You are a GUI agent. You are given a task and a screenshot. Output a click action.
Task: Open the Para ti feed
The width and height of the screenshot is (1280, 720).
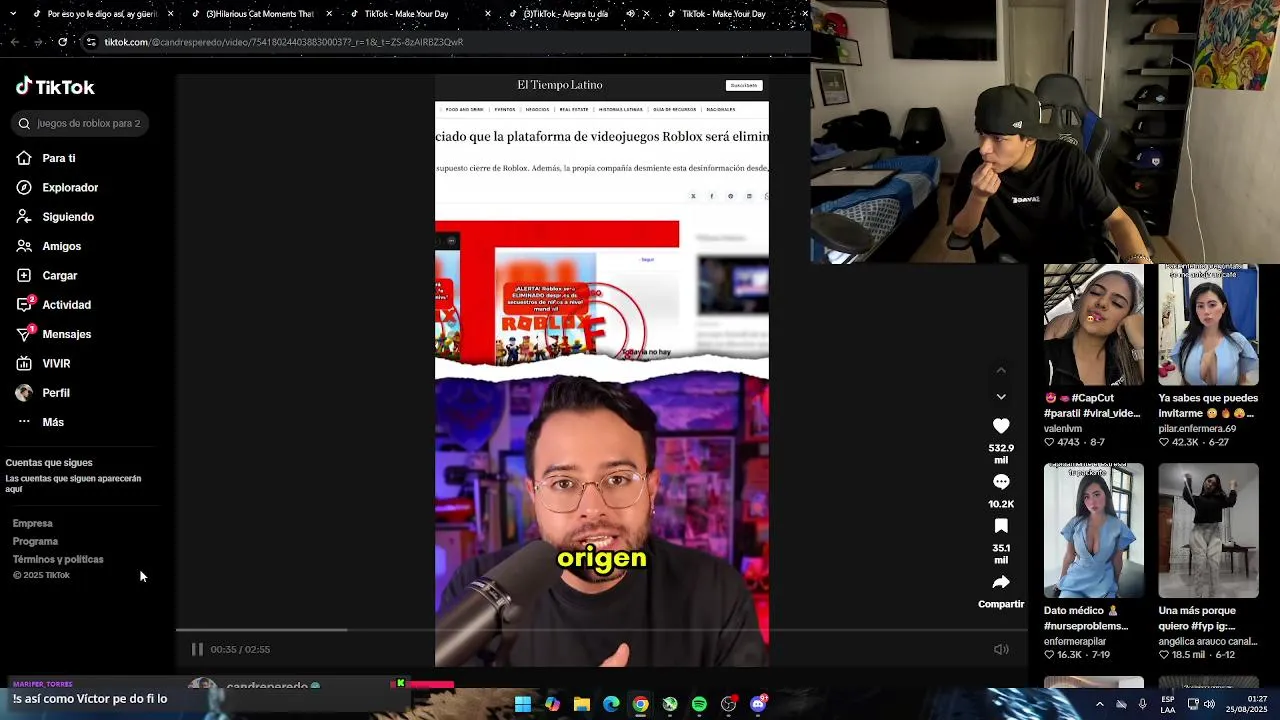[46, 158]
